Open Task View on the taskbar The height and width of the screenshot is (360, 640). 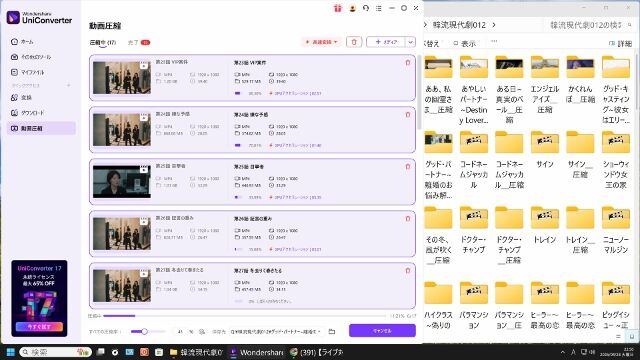(100, 352)
